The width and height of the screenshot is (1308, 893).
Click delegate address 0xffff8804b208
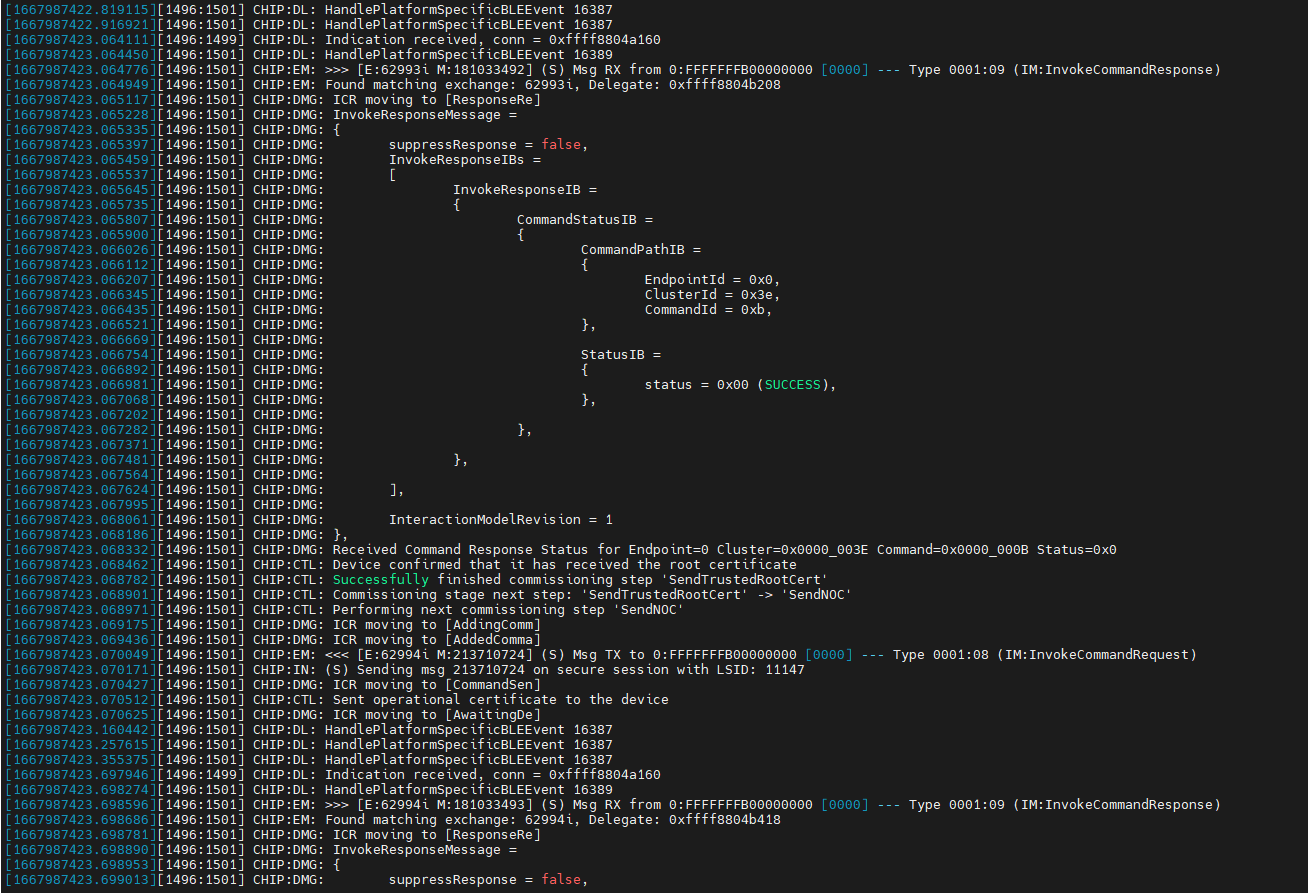click(x=725, y=84)
